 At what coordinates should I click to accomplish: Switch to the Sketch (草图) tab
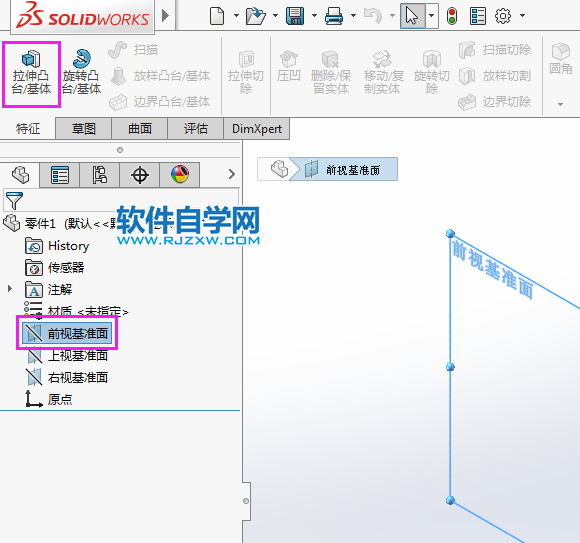tap(84, 129)
